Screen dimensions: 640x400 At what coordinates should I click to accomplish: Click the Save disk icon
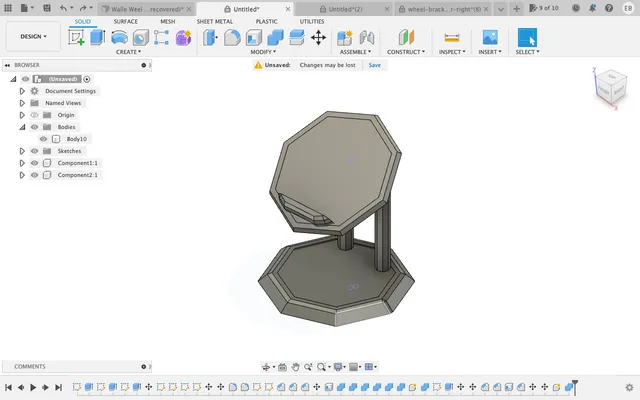[47, 8]
